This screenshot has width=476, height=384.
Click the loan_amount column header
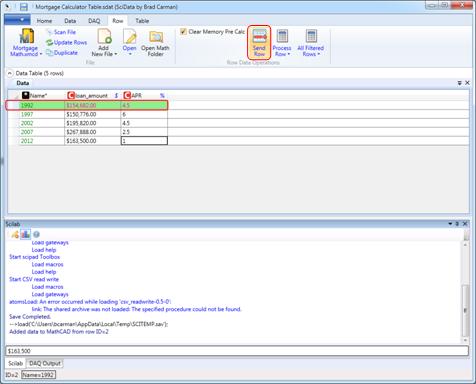pos(92,96)
